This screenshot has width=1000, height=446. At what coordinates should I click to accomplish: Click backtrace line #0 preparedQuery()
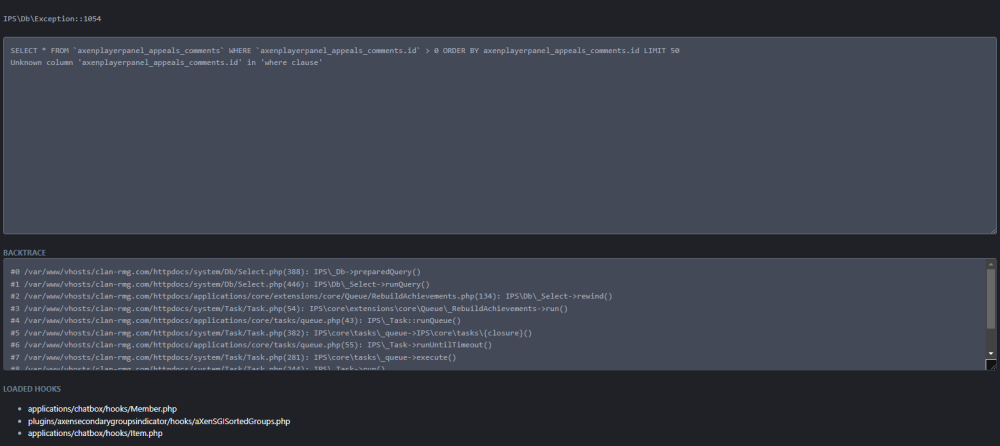click(215, 272)
